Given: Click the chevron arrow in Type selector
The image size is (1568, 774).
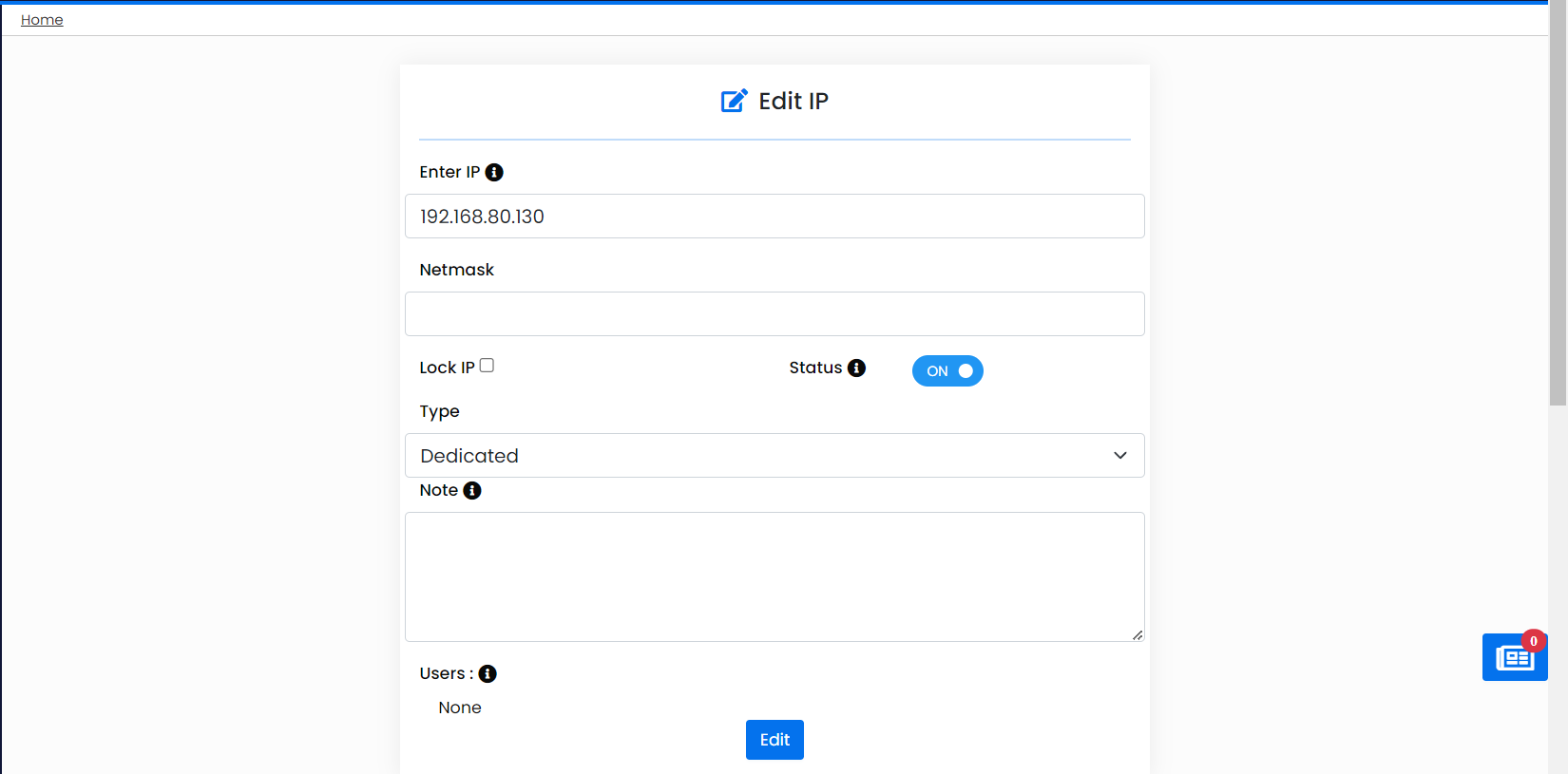Looking at the screenshot, I should tap(1120, 456).
